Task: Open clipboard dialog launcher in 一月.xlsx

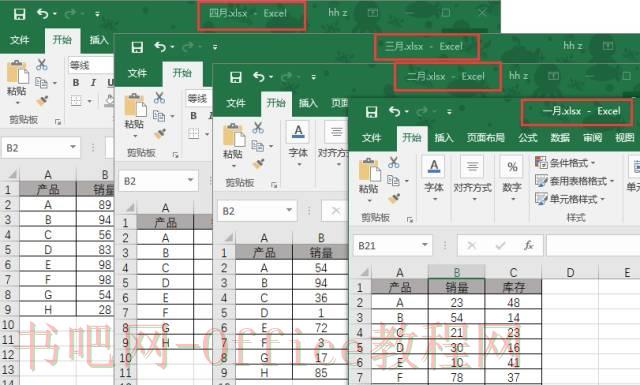Action: coord(410,220)
